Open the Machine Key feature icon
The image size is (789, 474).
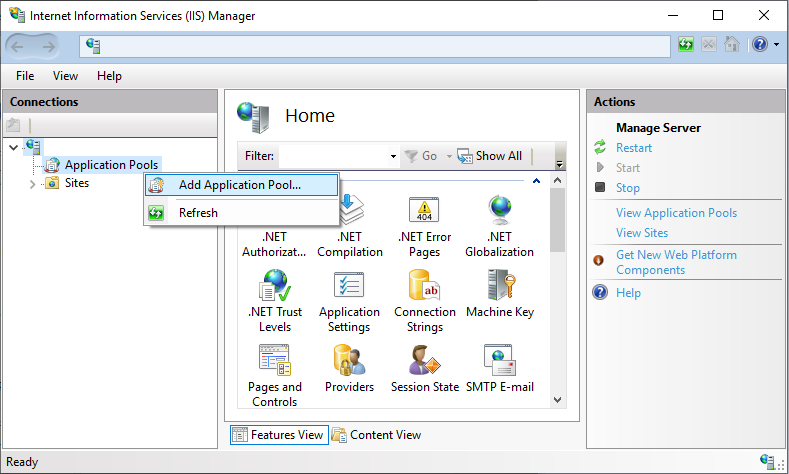tap(499, 286)
